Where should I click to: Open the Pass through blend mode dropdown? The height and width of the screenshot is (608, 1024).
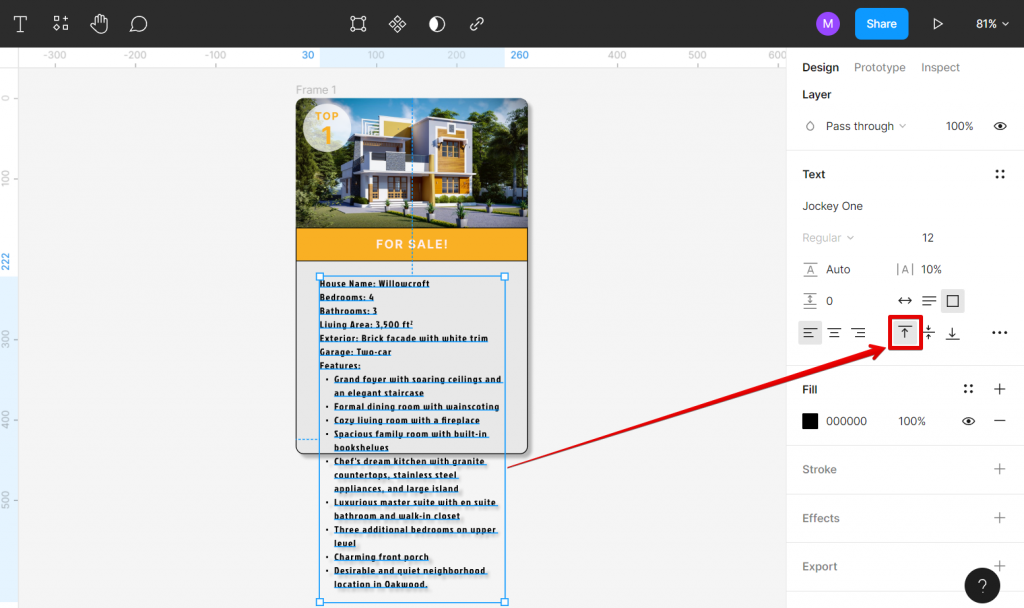(862, 126)
